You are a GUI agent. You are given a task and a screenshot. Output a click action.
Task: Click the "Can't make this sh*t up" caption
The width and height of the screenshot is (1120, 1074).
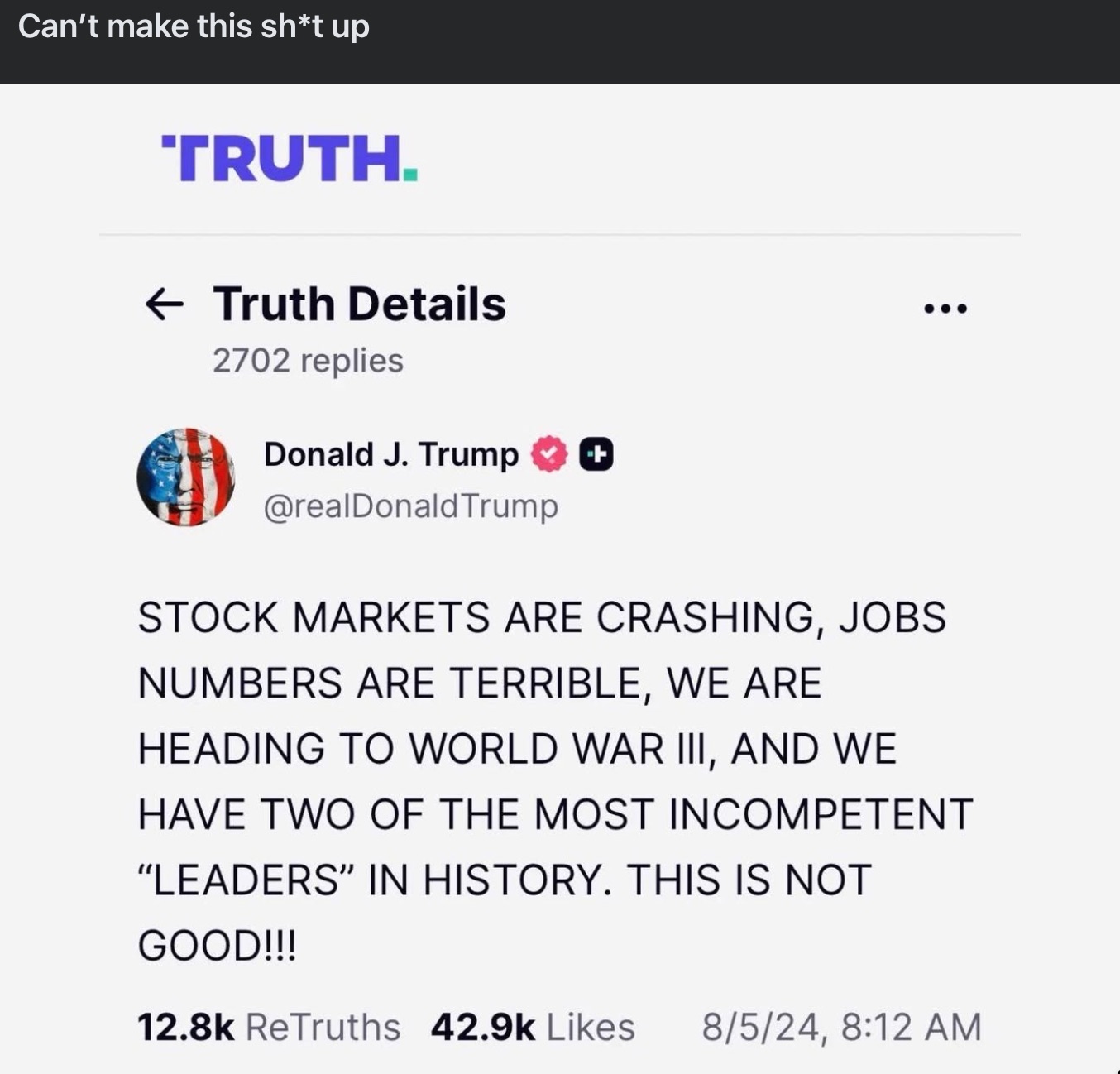pyautogui.click(x=194, y=26)
